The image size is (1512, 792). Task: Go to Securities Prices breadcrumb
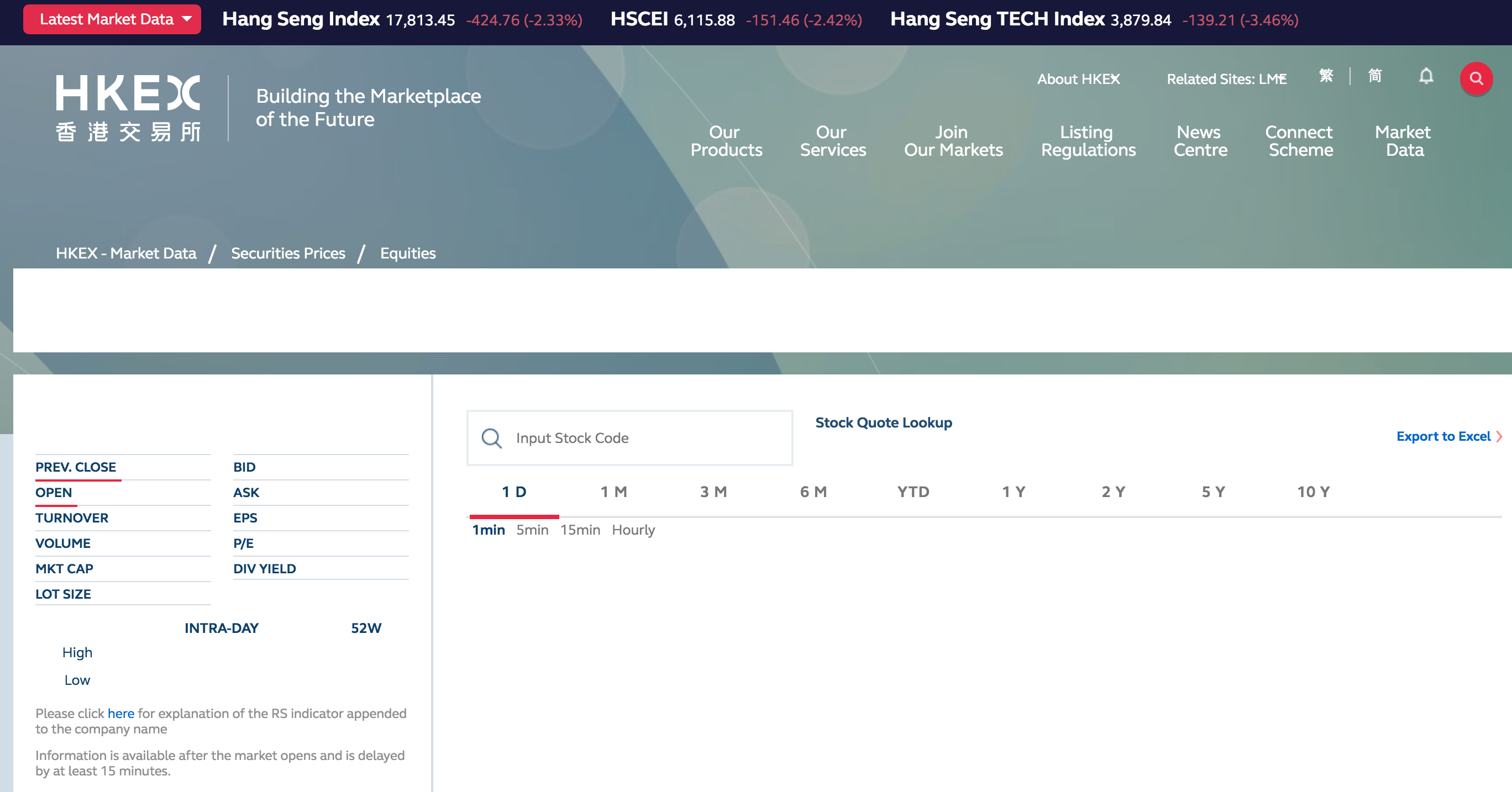pyautogui.click(x=288, y=253)
